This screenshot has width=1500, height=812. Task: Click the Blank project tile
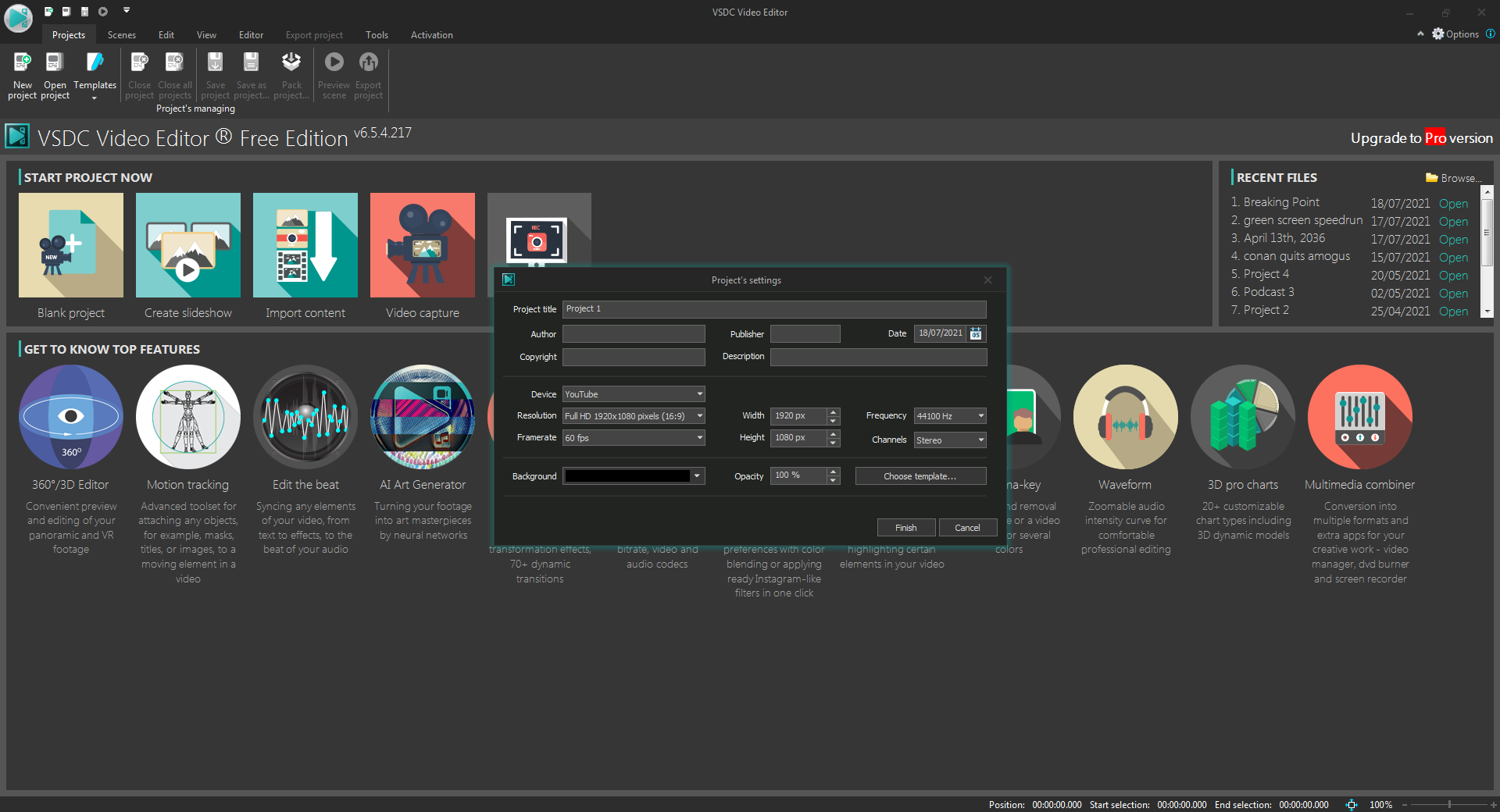(x=71, y=246)
